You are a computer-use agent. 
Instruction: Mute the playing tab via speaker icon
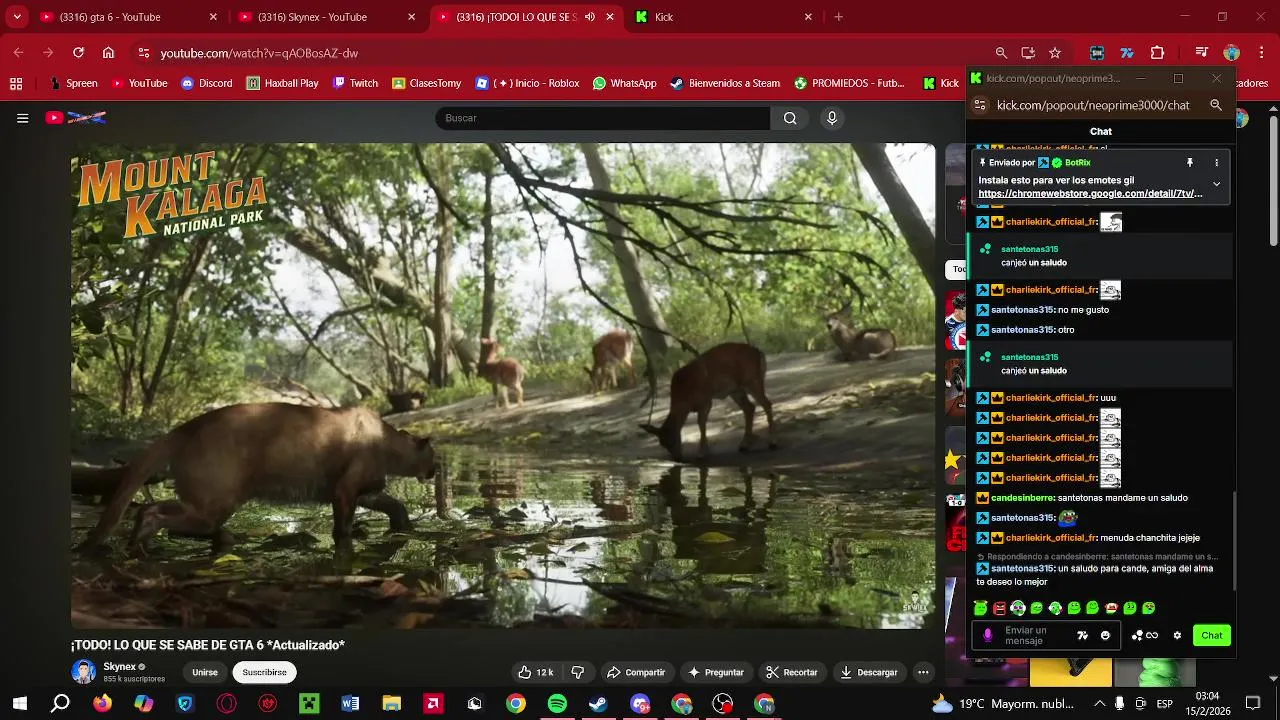pyautogui.click(x=590, y=17)
